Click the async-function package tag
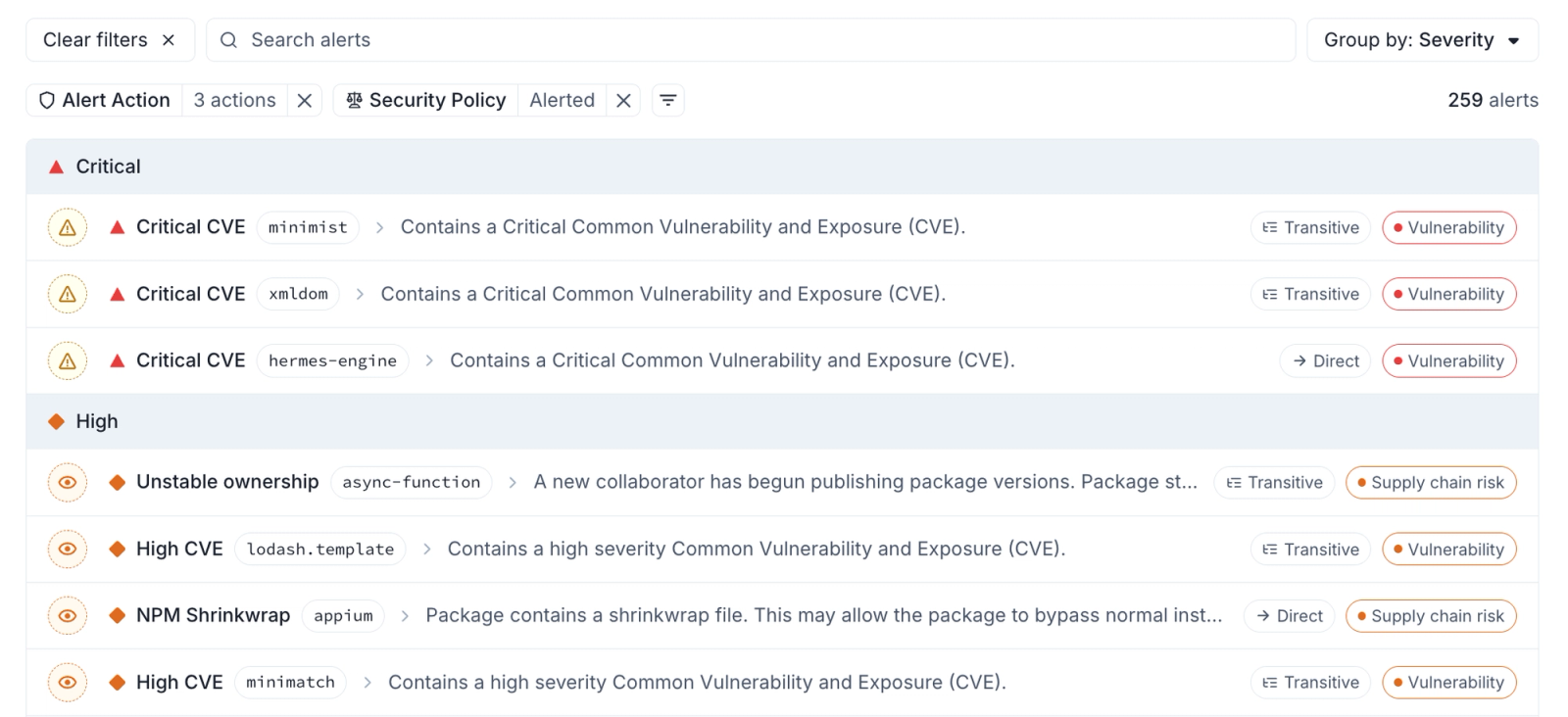1568x717 pixels. click(x=412, y=482)
